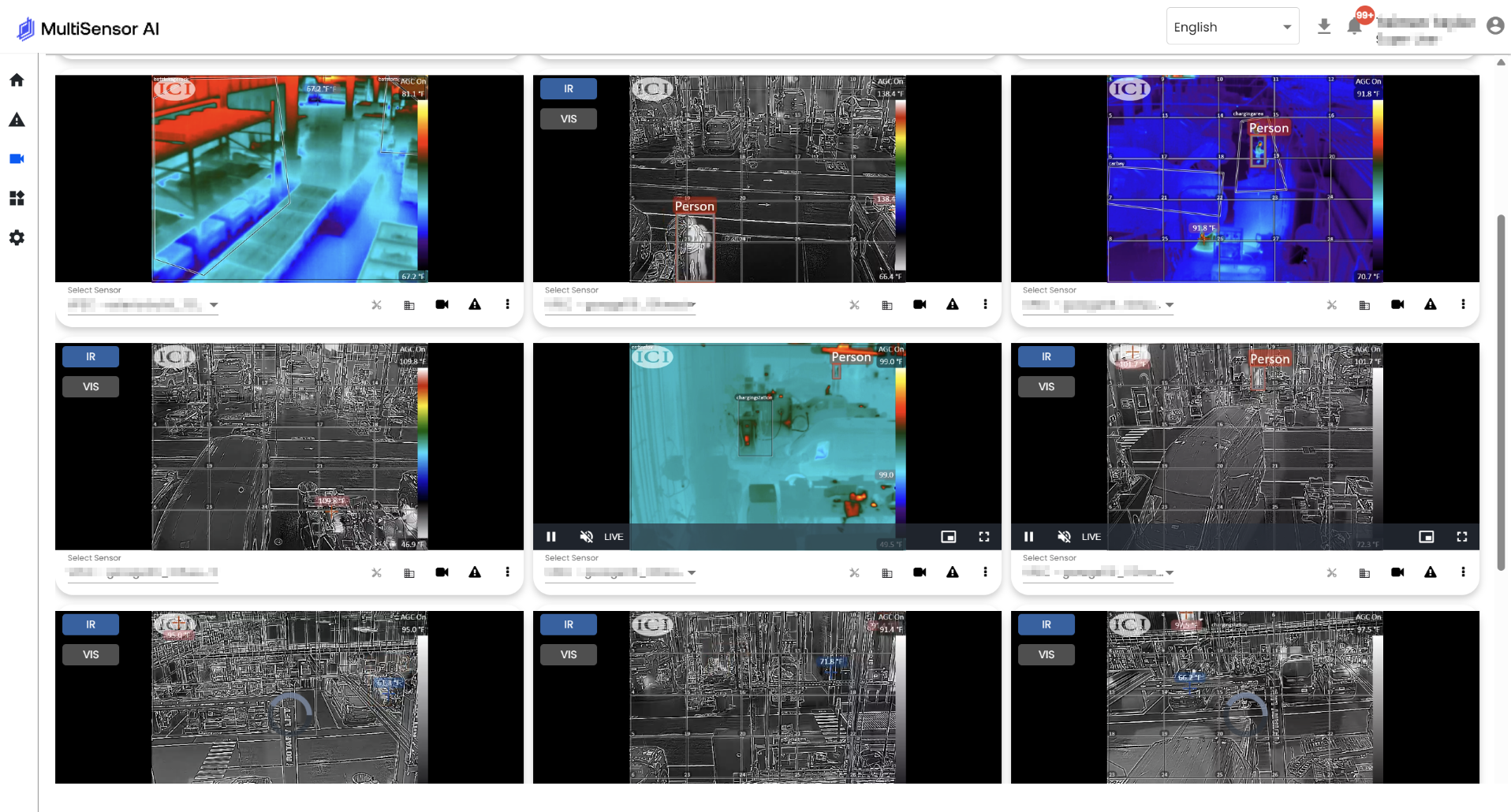Switch the bottom-right feed to VIS mode

(1046, 654)
